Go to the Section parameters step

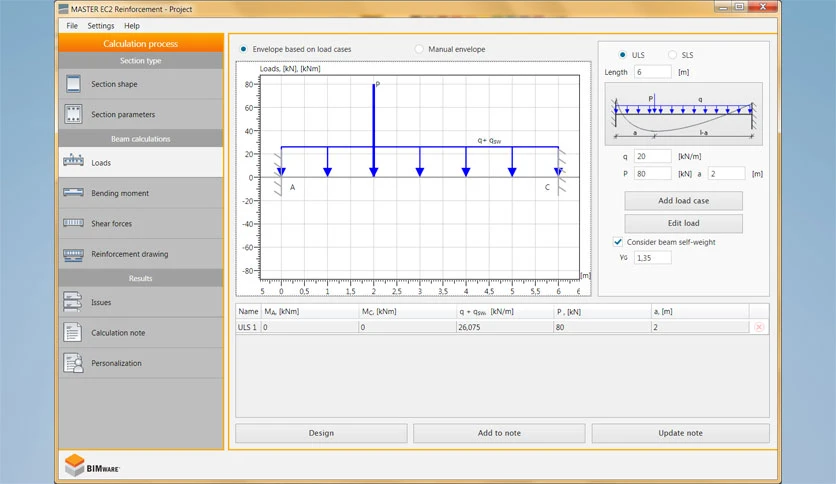pyautogui.click(x=141, y=114)
